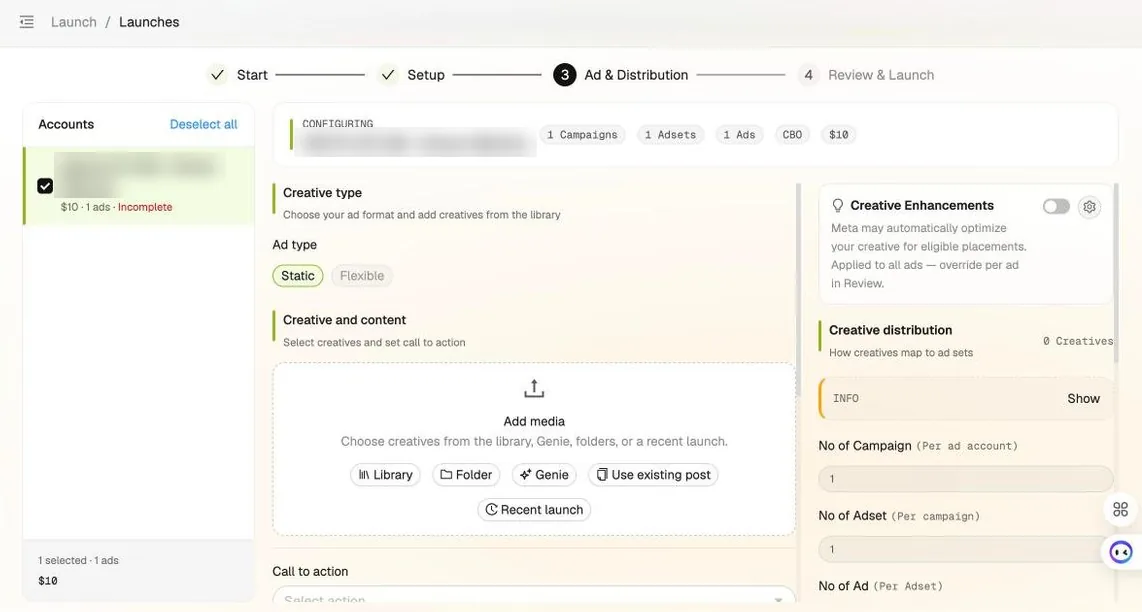Go to the Setup step
Screen dimensions: 1142x612
point(425,74)
